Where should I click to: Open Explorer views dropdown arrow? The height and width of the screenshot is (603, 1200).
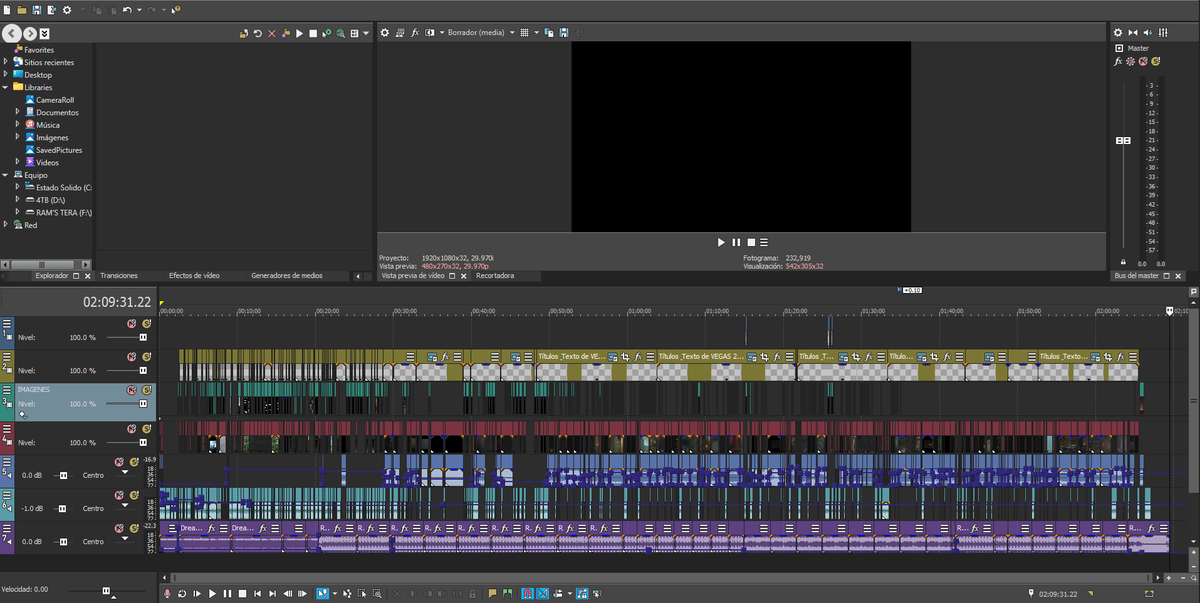pyautogui.click(x=366, y=33)
